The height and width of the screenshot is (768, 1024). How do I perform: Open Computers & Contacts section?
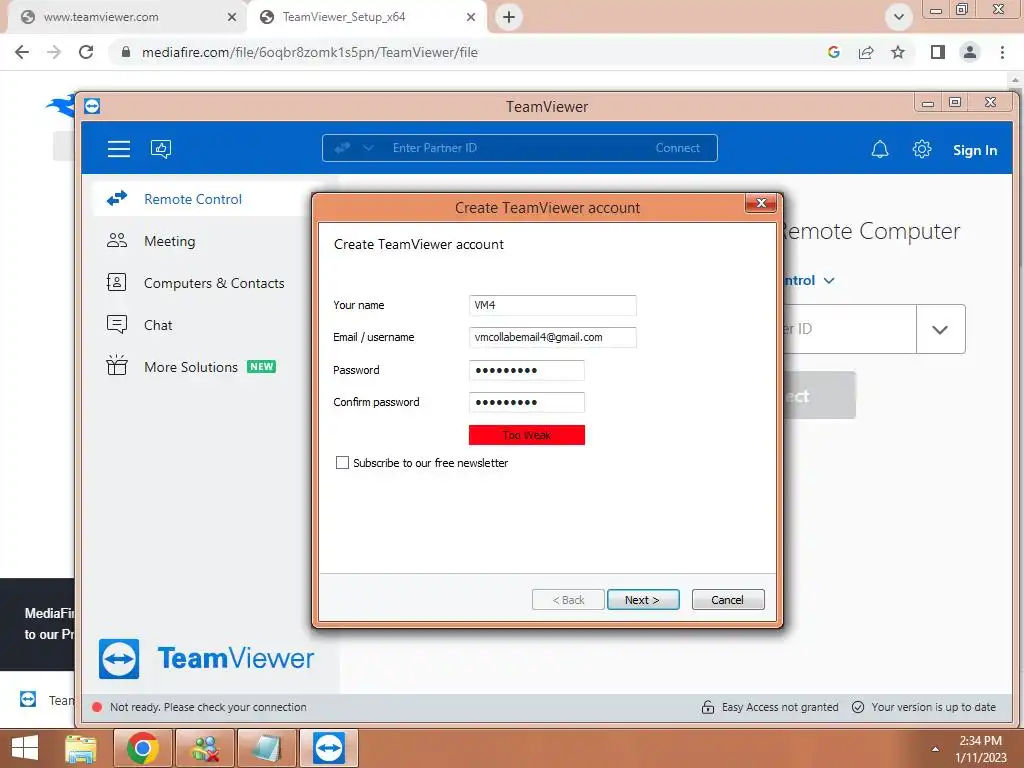pos(214,283)
